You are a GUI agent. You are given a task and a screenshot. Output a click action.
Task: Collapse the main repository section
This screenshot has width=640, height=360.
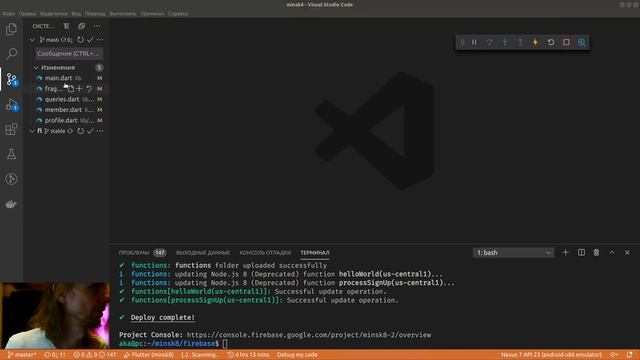pyautogui.click(x=32, y=40)
